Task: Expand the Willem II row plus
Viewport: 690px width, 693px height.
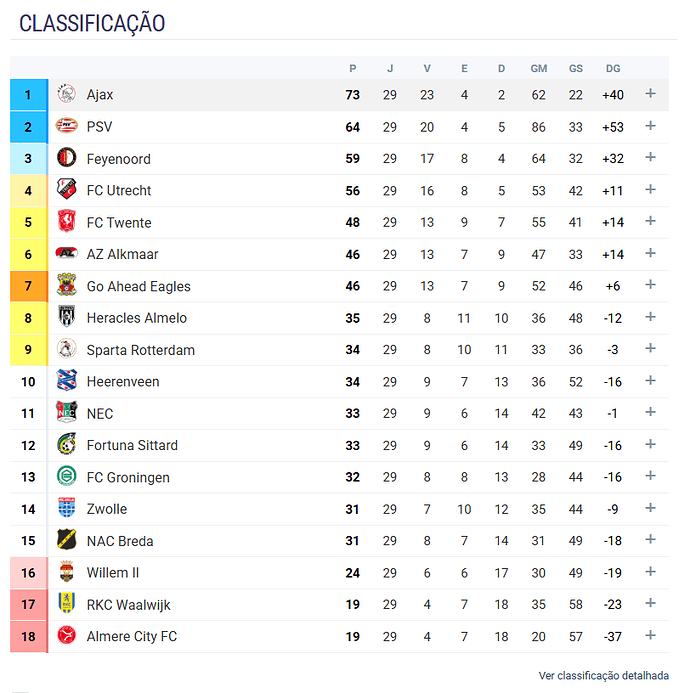Action: click(650, 572)
